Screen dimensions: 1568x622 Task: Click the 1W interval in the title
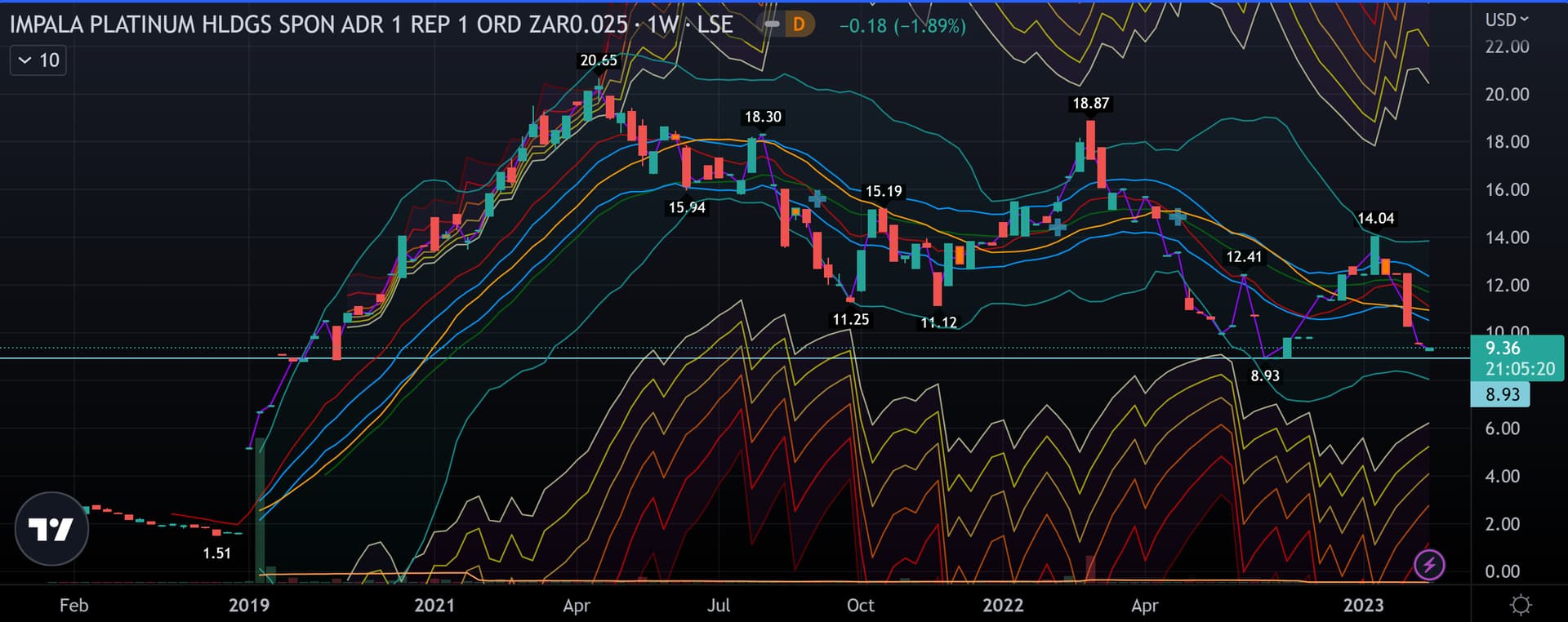click(x=662, y=24)
